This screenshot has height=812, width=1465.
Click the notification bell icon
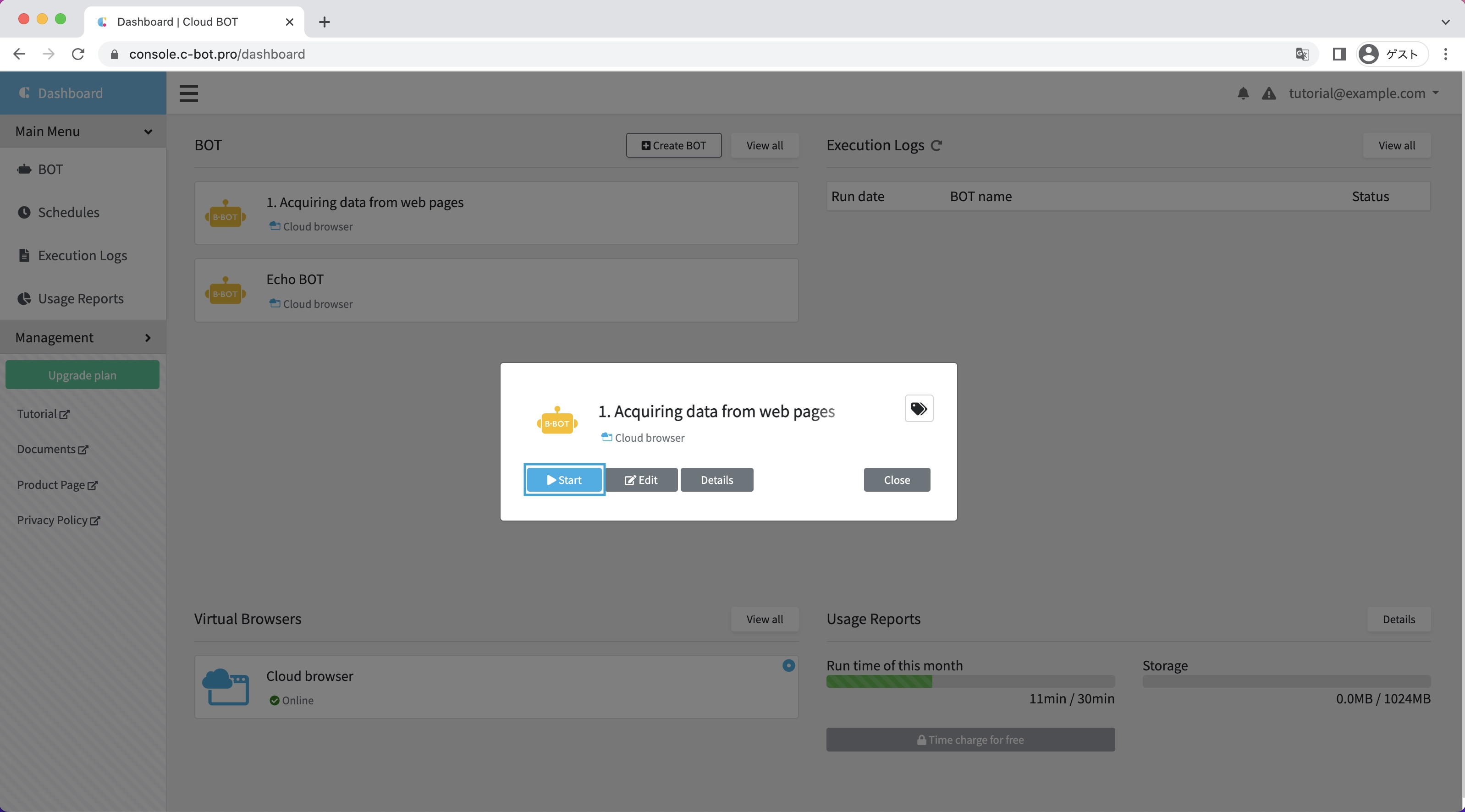(1243, 93)
